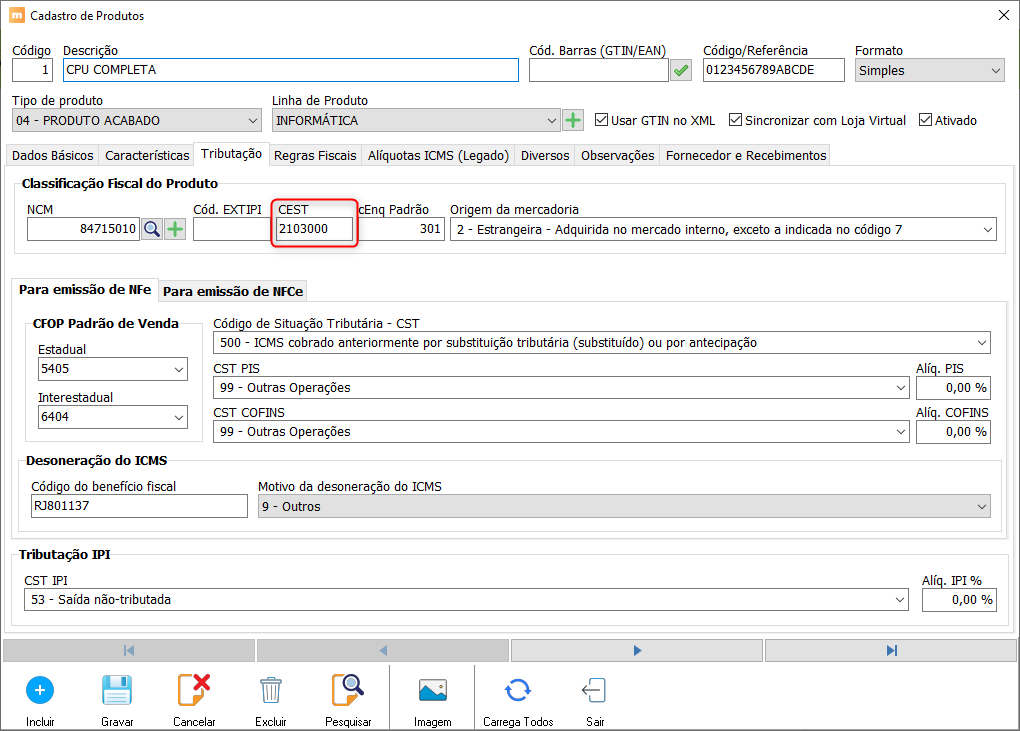Expand the Origem da mercadoria dropdown
1020x731 pixels.
point(987,230)
